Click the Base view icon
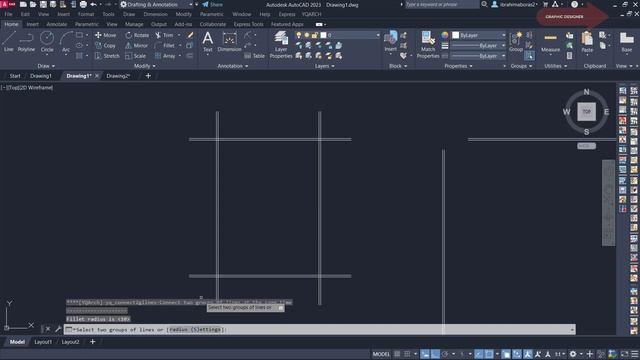This screenshot has height=360, width=640. tap(627, 42)
